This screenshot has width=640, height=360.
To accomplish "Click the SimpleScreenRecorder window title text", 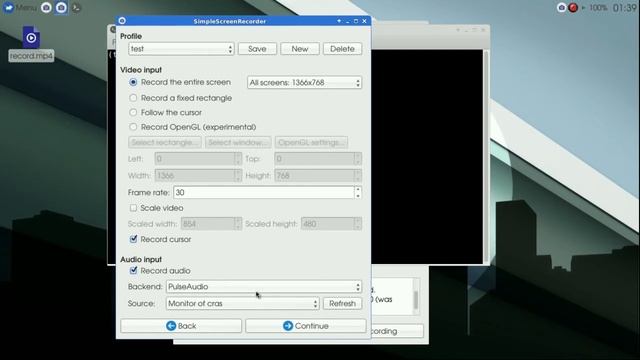I will [230, 21].
